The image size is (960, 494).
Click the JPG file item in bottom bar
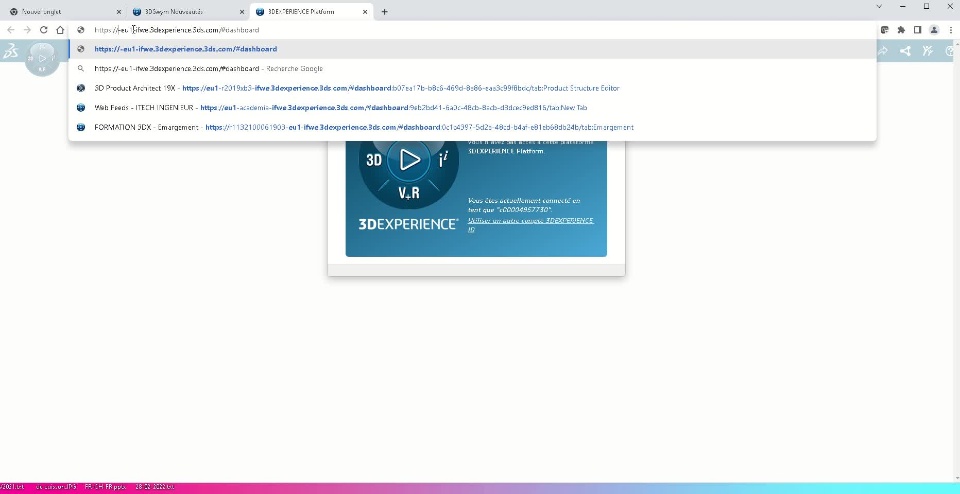55,487
